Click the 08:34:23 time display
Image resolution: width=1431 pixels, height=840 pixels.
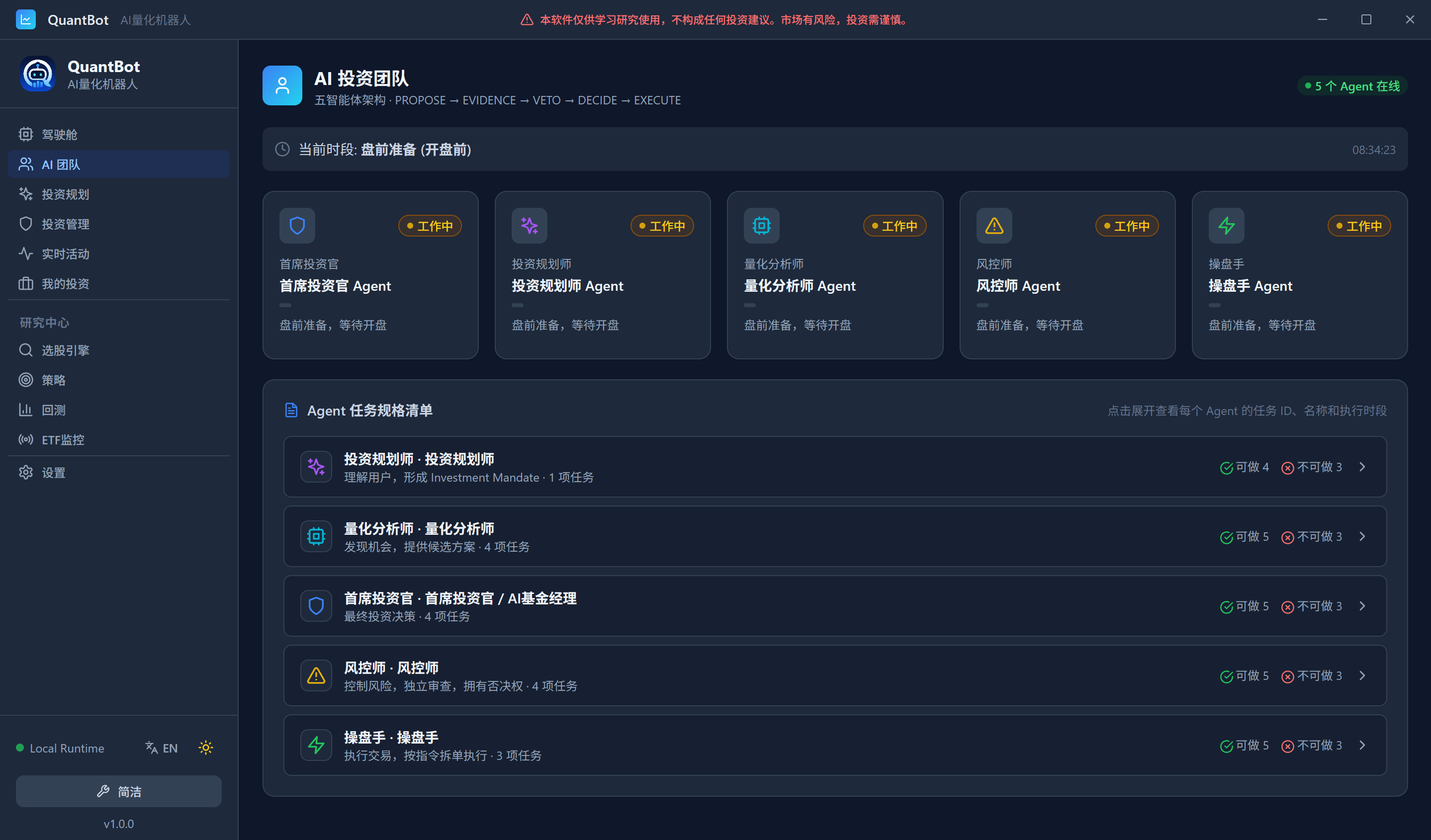pyautogui.click(x=1374, y=149)
